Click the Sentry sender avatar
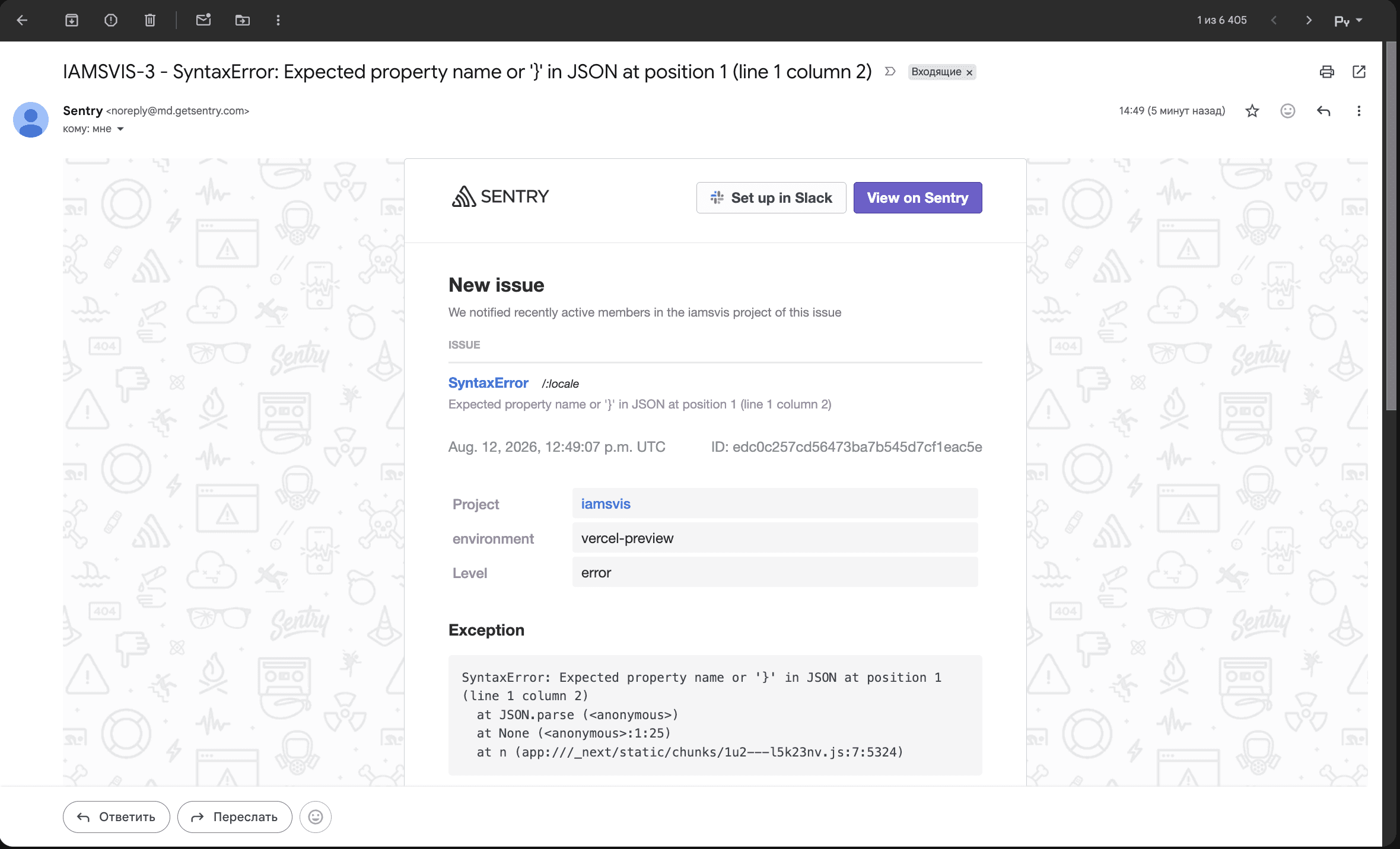Image resolution: width=1400 pixels, height=849 pixels. [x=31, y=119]
